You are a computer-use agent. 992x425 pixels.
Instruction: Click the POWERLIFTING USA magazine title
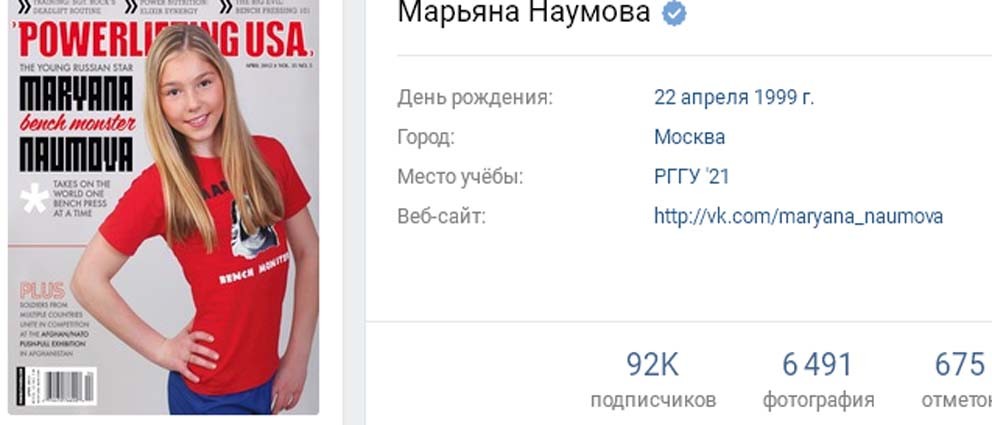click(163, 39)
